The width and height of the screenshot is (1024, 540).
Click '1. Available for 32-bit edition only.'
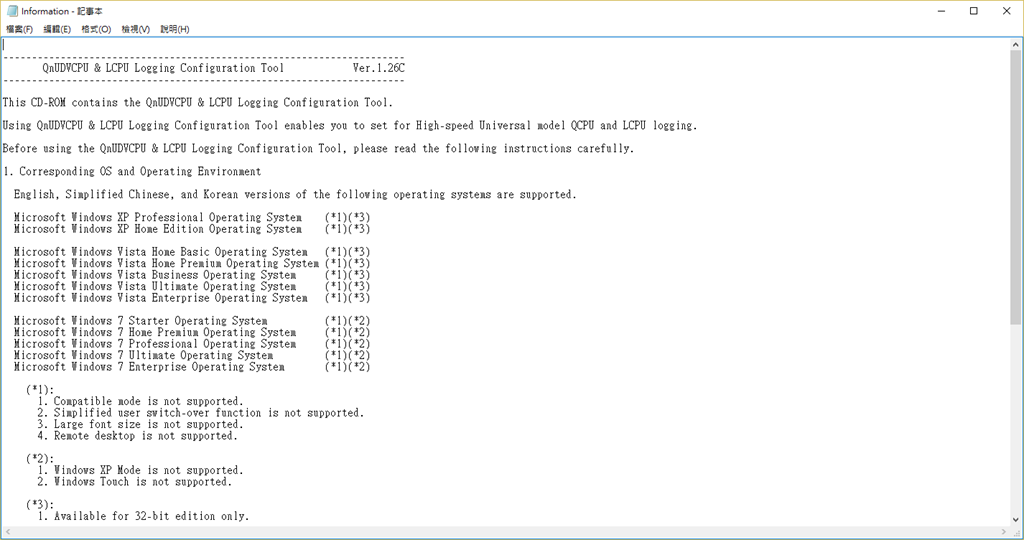click(x=144, y=516)
